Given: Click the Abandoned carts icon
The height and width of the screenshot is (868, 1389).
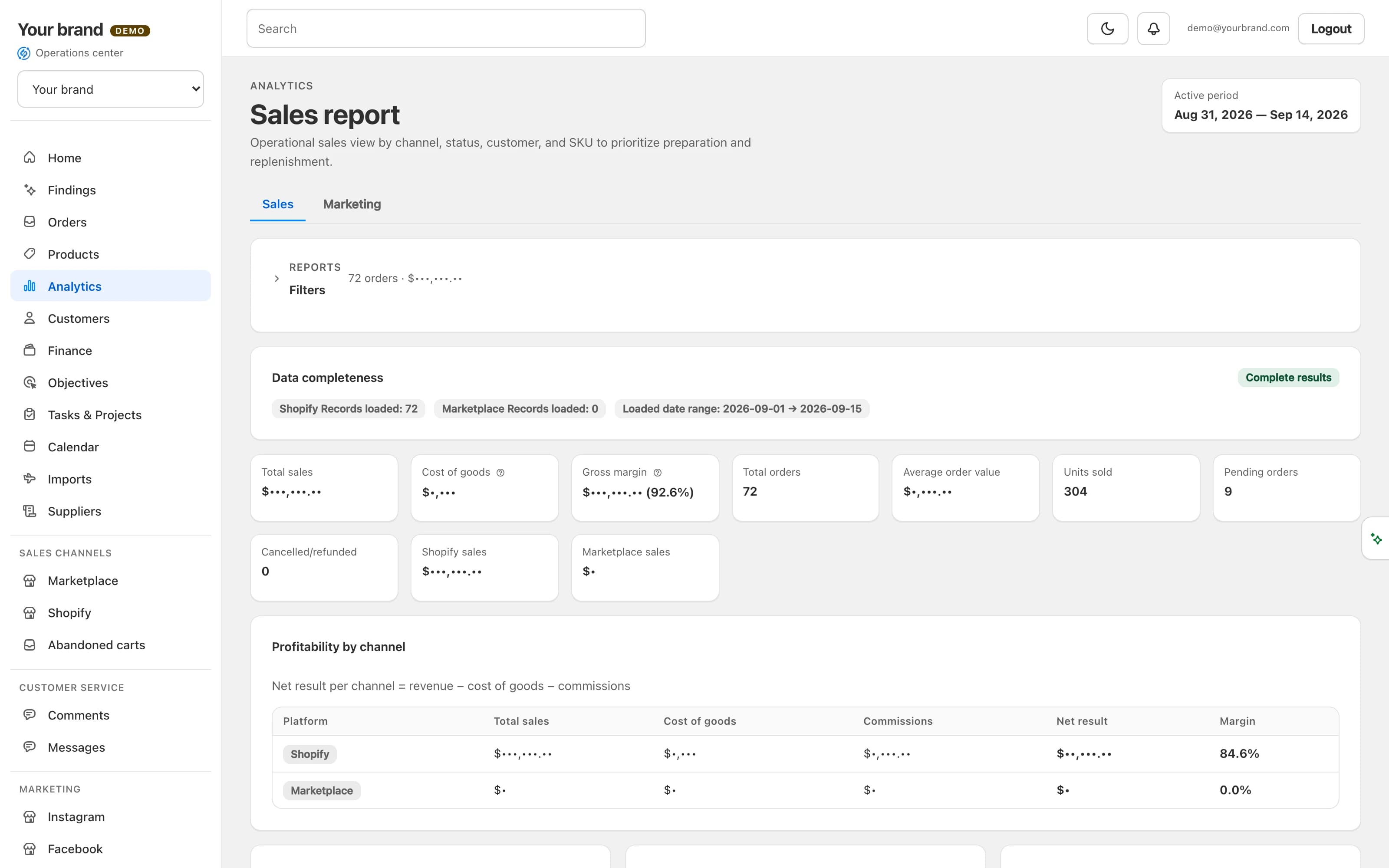Looking at the screenshot, I should (x=29, y=644).
